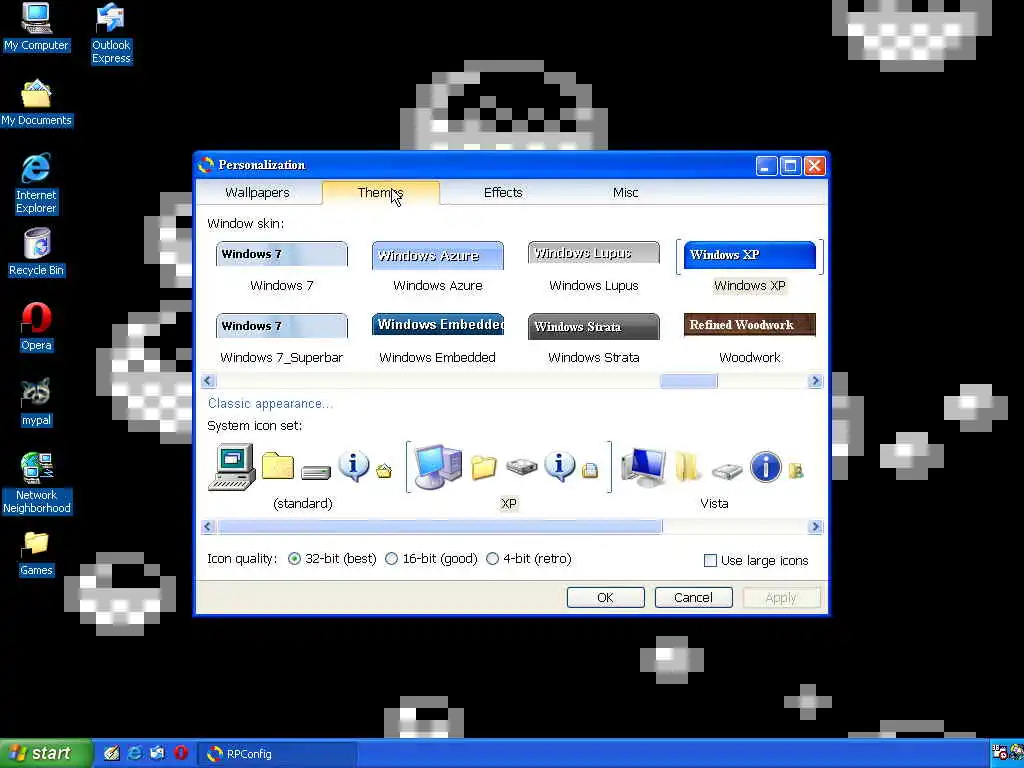1024x768 pixels.
Task: Click the Personalization window title icon
Action: (206, 165)
